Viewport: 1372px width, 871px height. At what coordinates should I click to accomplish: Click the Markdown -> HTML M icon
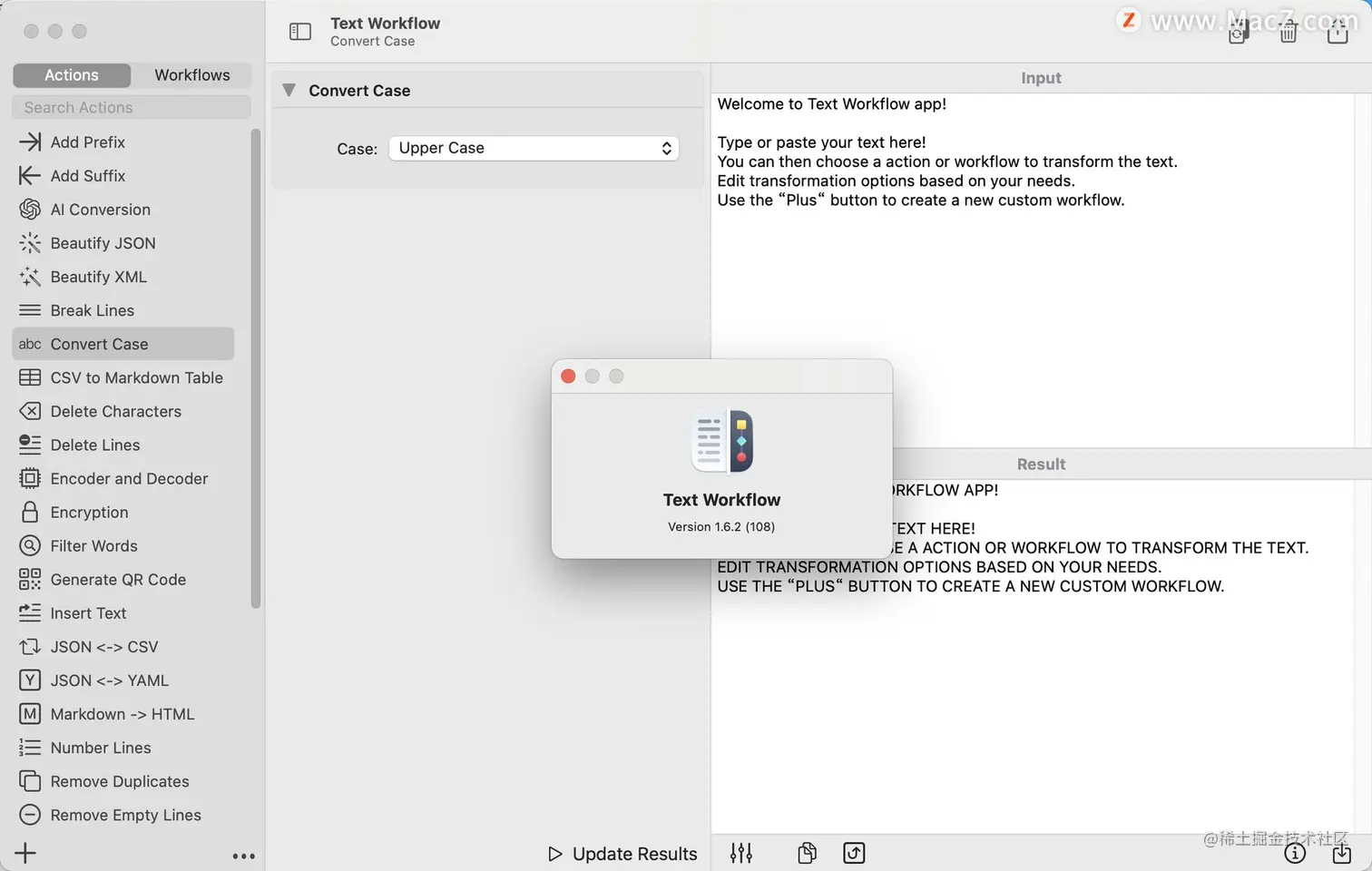30,713
